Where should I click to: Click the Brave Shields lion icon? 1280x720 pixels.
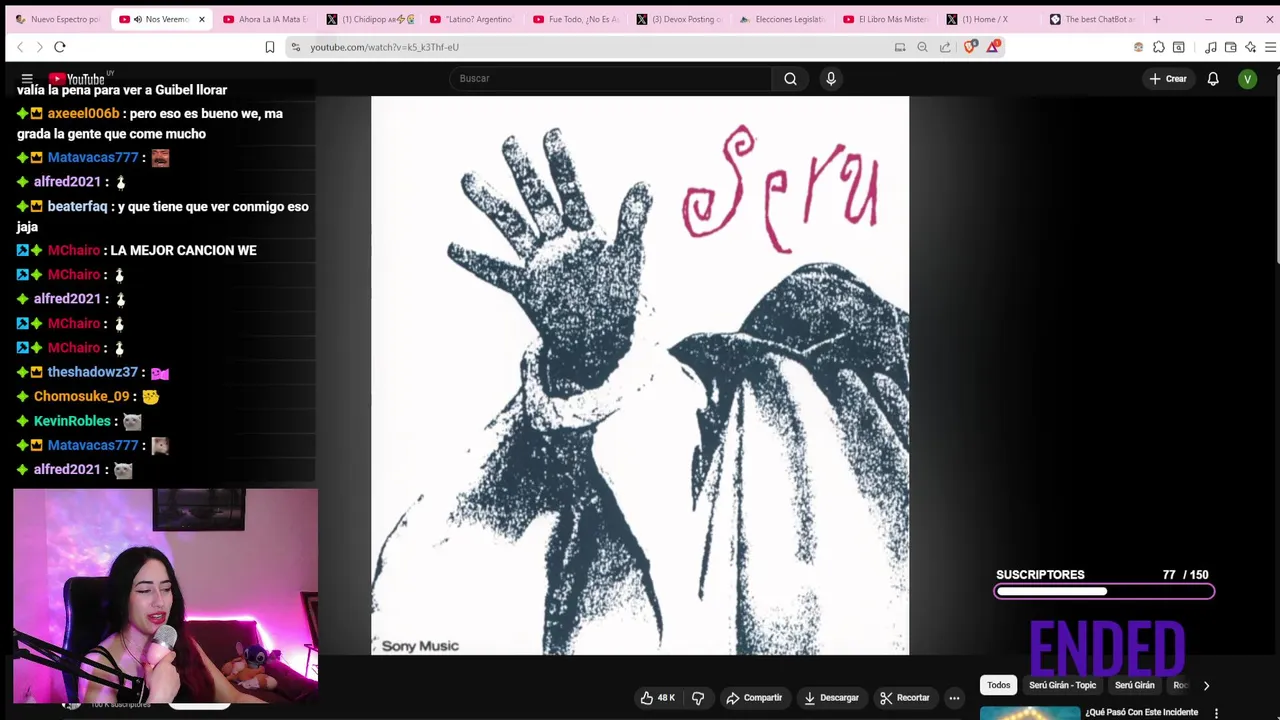point(970,46)
